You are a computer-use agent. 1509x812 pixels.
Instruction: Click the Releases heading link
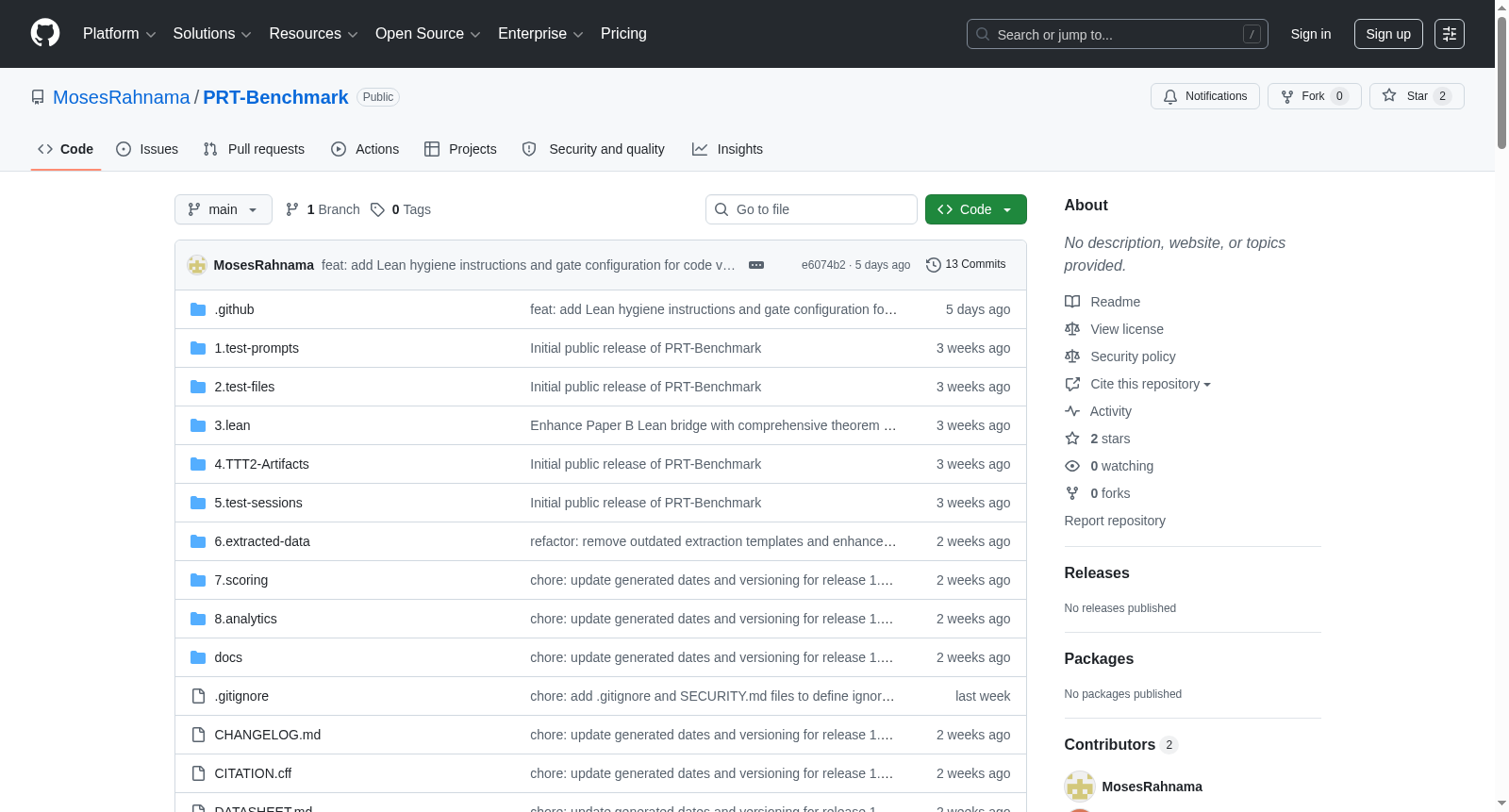click(x=1097, y=573)
